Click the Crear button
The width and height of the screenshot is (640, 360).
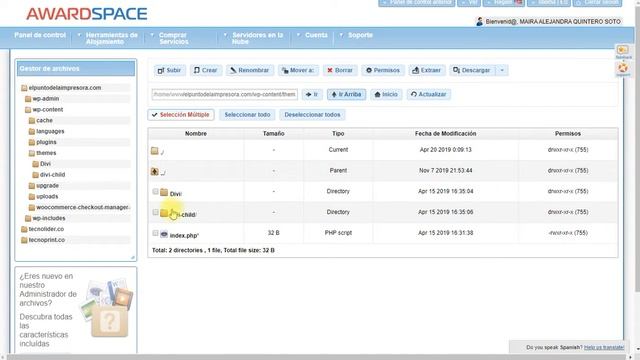[206, 70]
